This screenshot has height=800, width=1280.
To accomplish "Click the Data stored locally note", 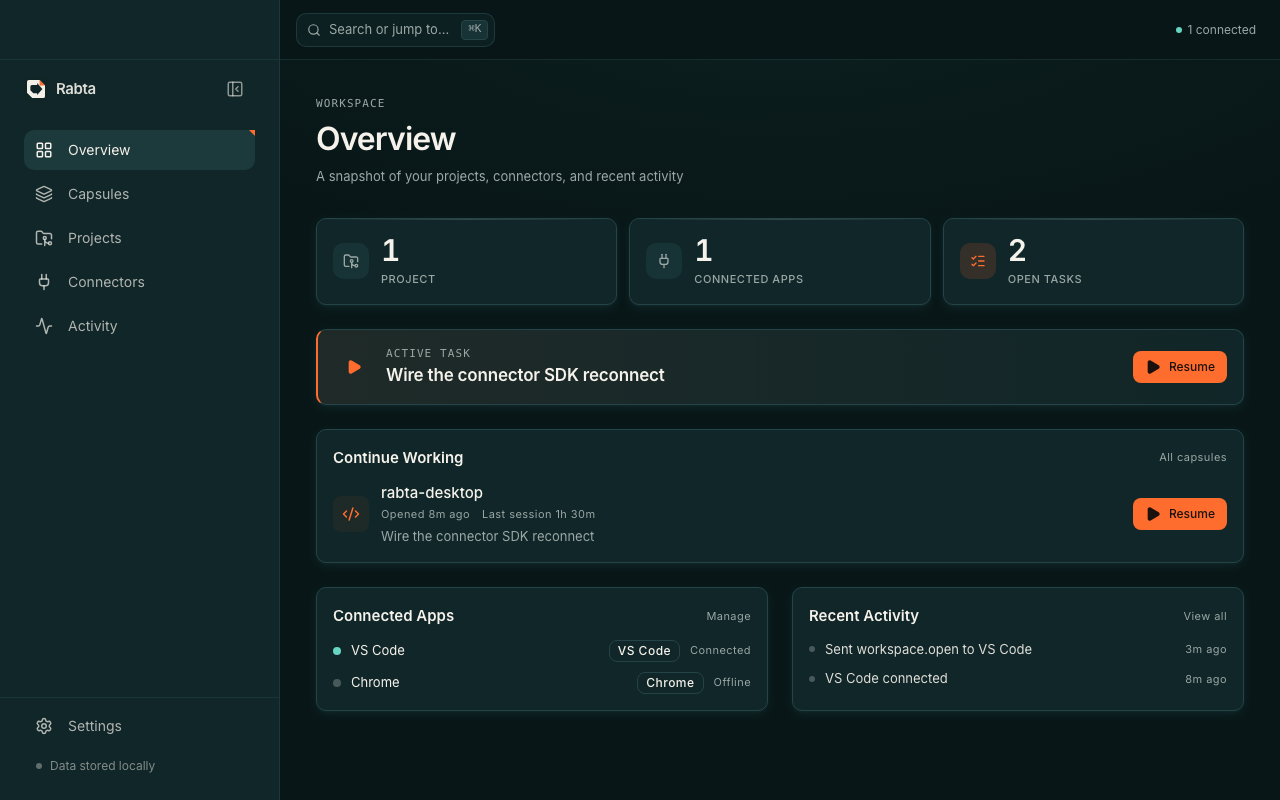I will [x=102, y=766].
